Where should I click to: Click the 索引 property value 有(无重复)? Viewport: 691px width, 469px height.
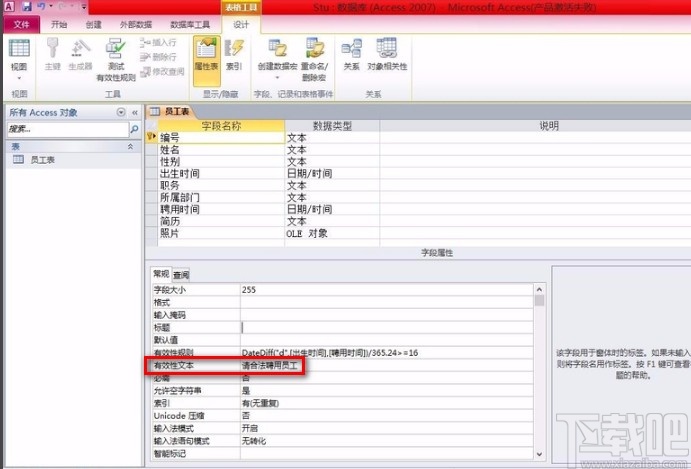tap(386, 403)
